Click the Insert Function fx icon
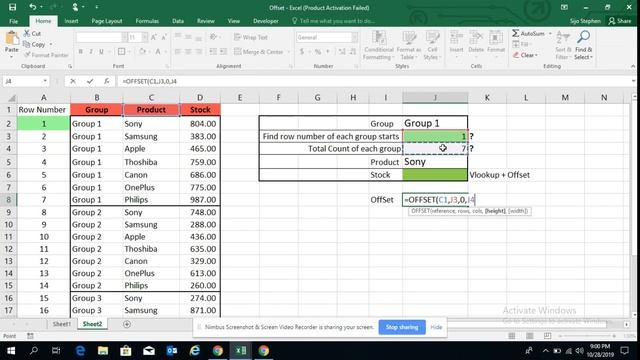The image size is (640, 360). (107, 81)
